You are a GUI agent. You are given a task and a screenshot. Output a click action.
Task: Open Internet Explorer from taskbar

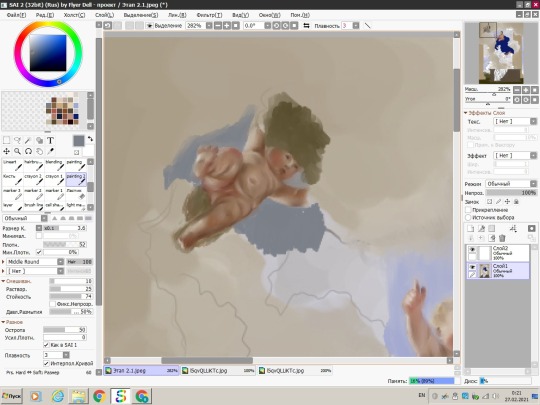tap(58, 396)
